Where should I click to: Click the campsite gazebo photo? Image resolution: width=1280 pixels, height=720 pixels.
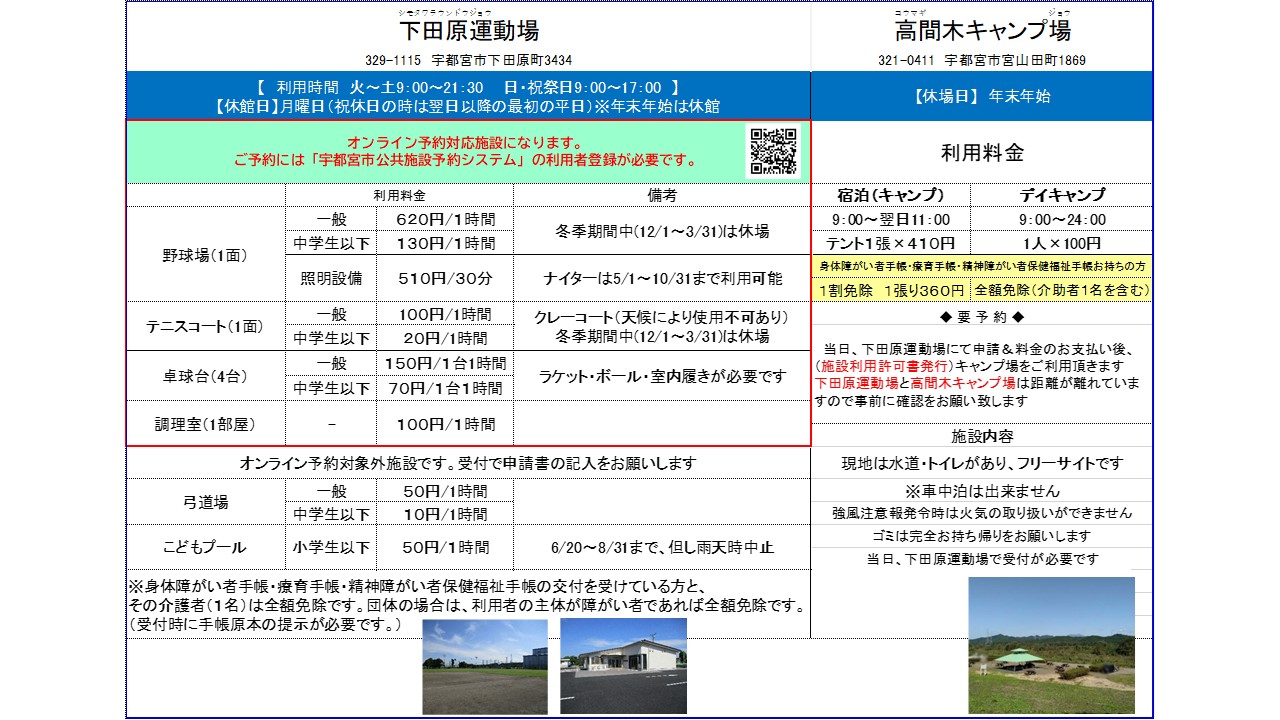pyautogui.click(x=1051, y=645)
